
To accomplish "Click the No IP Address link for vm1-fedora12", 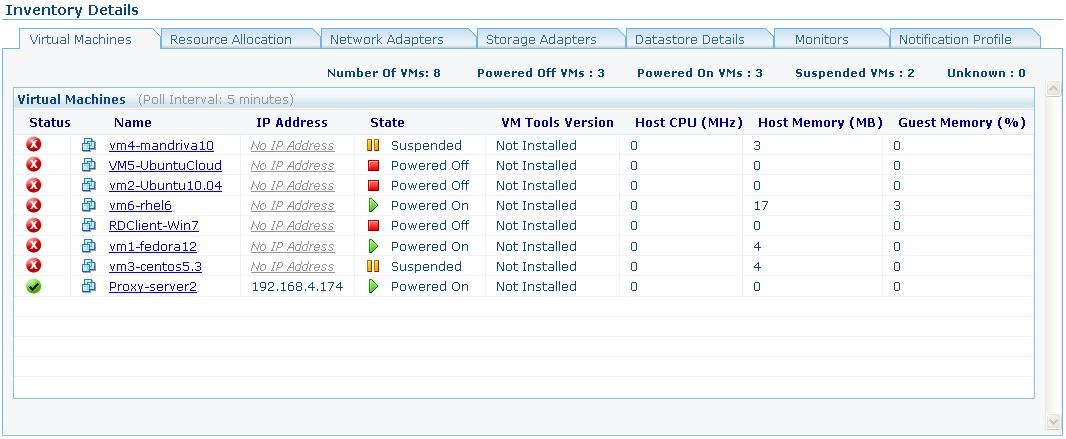I will click(292, 246).
